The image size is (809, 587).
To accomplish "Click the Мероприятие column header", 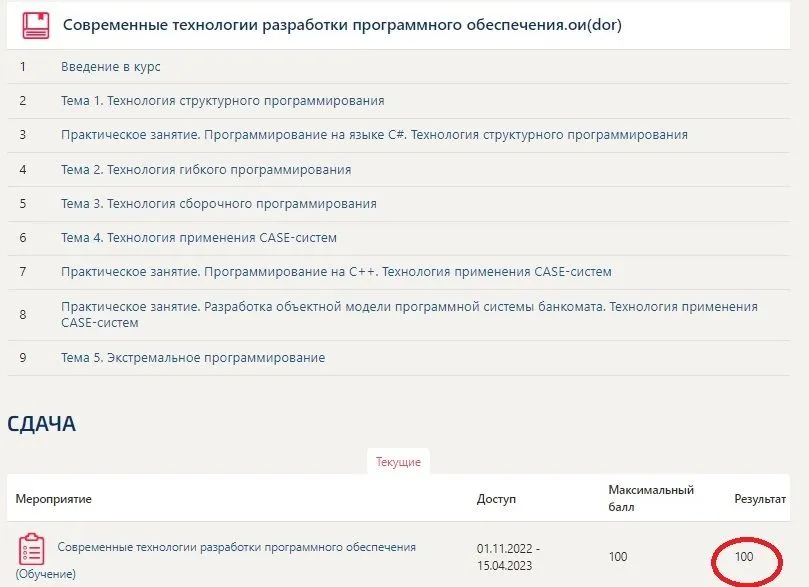I will tap(54, 499).
